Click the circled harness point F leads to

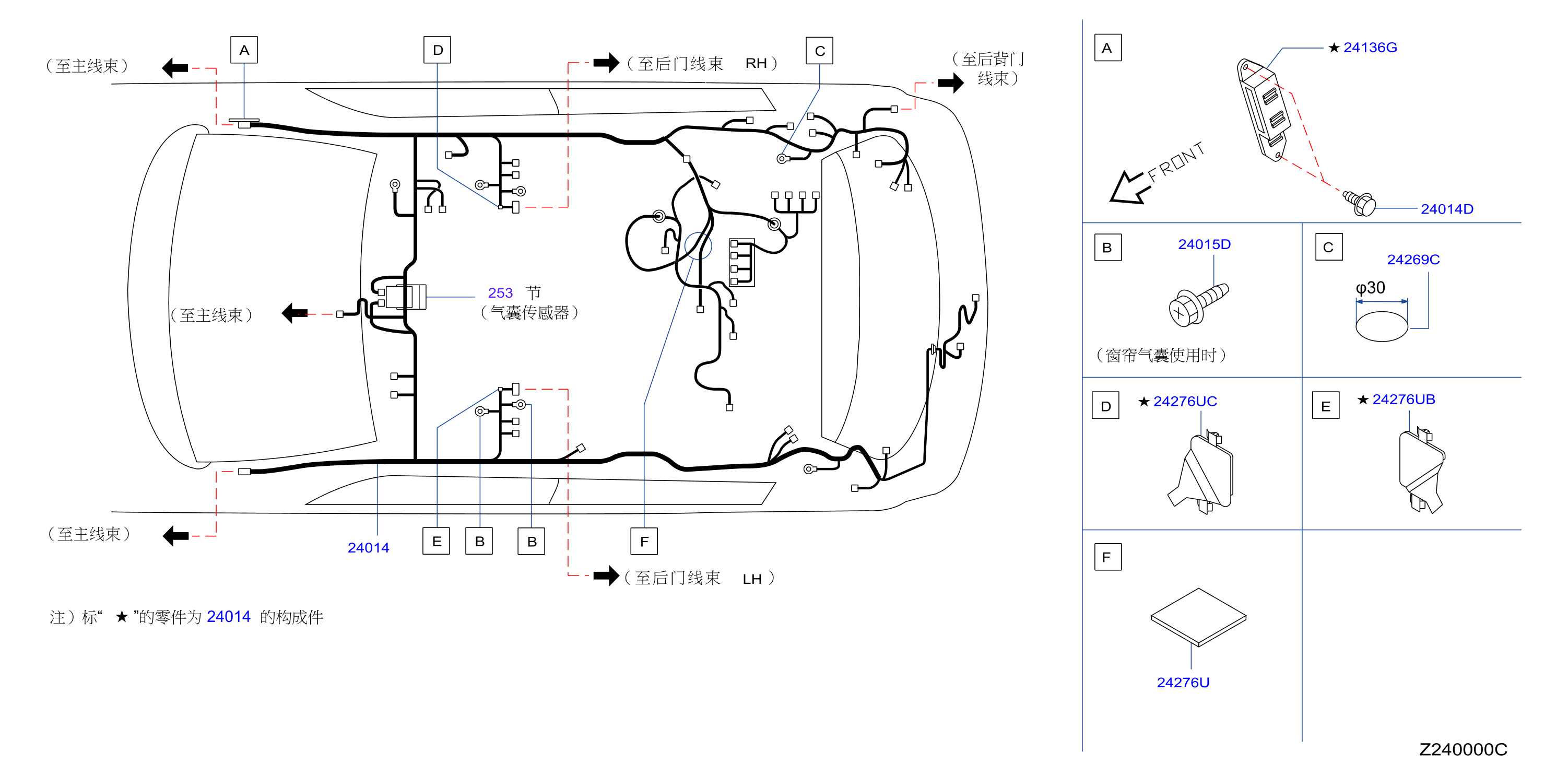click(x=698, y=246)
